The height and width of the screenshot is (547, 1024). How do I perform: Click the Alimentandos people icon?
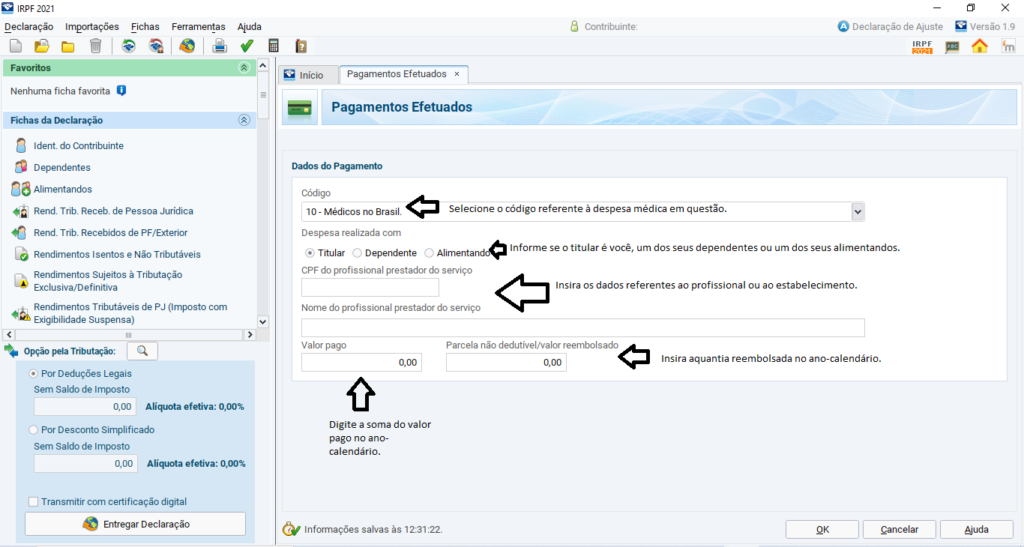pos(21,189)
